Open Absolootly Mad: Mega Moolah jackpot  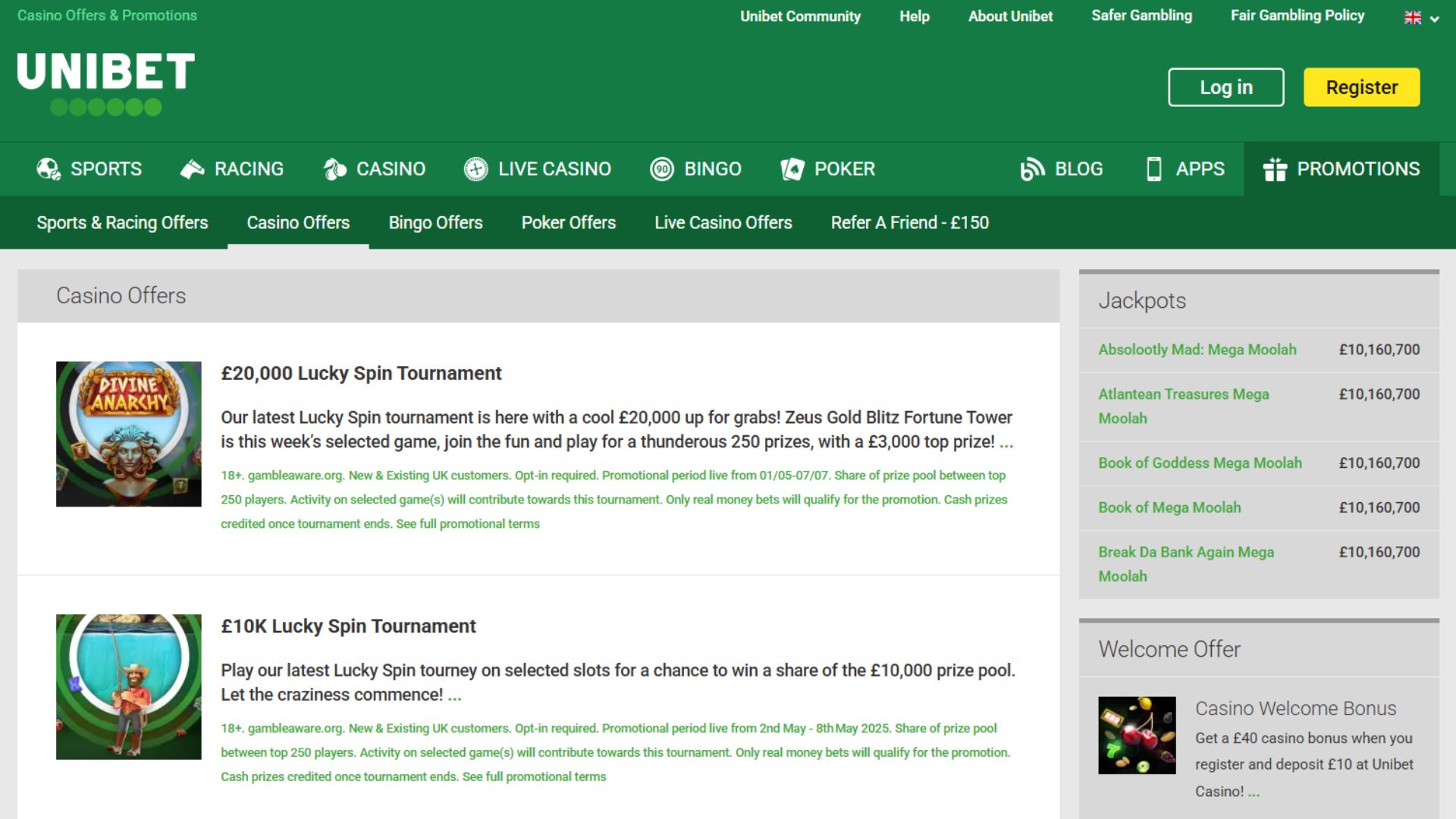[x=1197, y=350]
